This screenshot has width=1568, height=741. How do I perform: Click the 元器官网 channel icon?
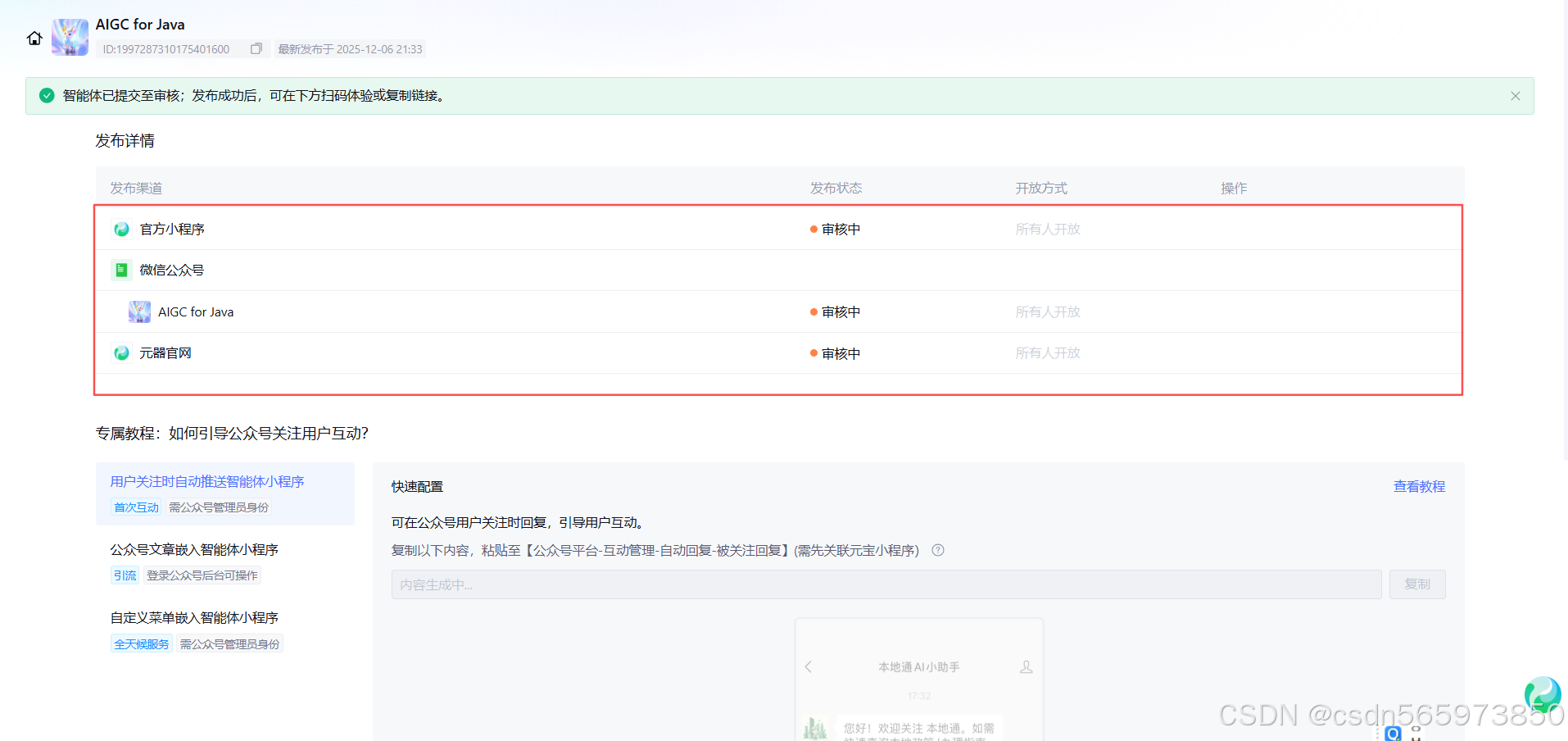pos(121,353)
